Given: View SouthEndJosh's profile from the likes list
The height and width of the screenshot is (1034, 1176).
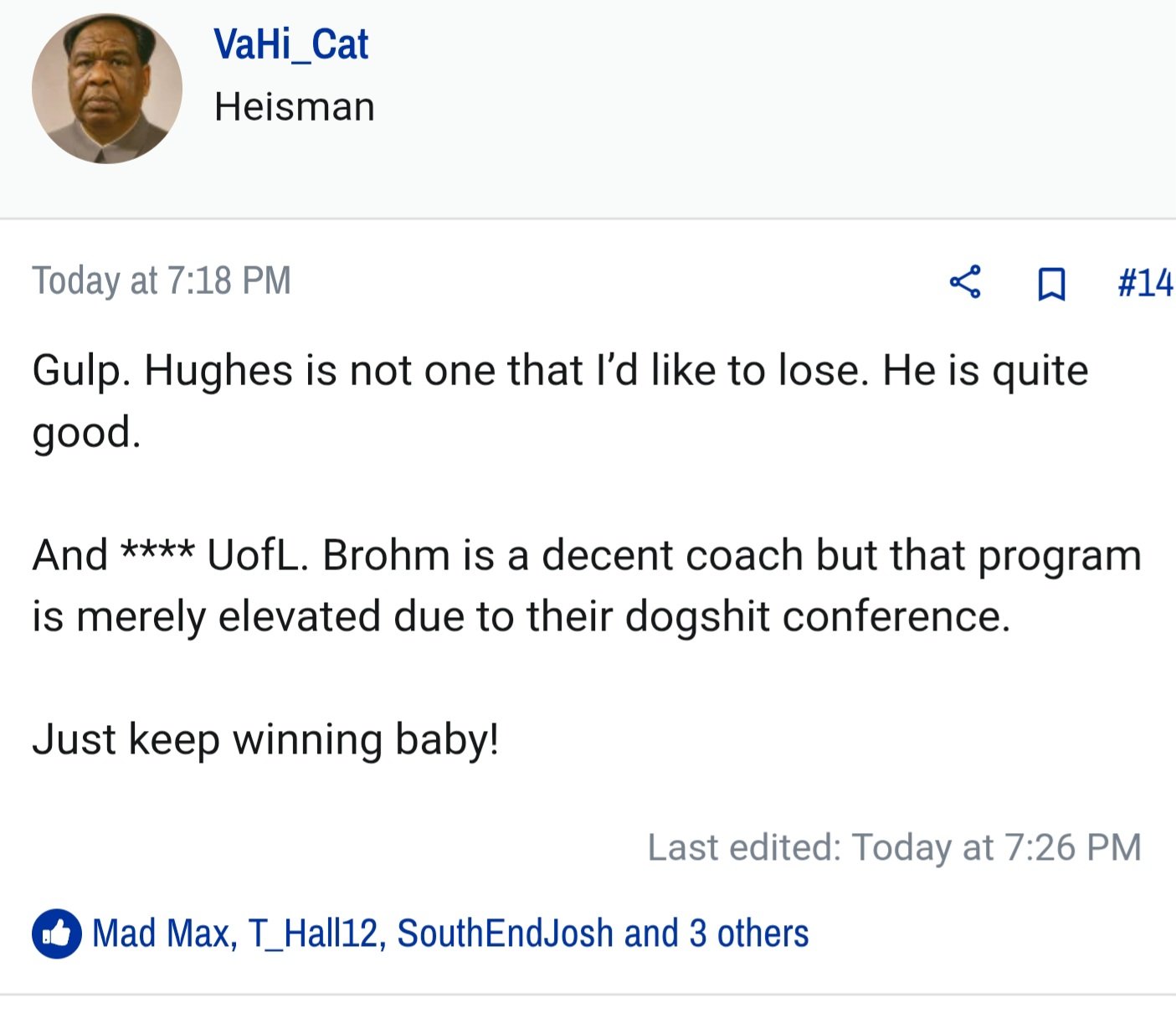Looking at the screenshot, I should 505,933.
